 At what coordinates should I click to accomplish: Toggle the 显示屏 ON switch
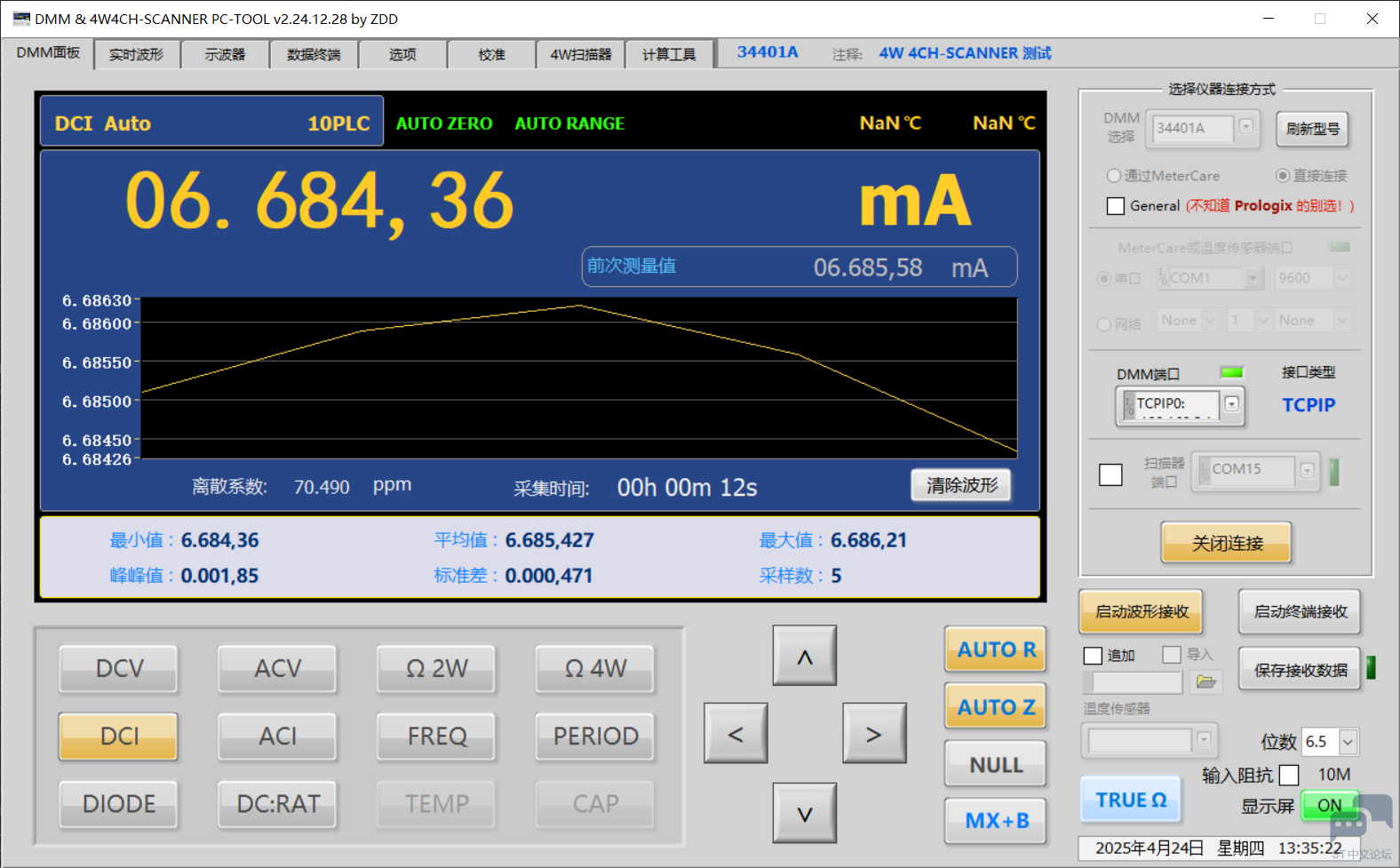[x=1330, y=806]
